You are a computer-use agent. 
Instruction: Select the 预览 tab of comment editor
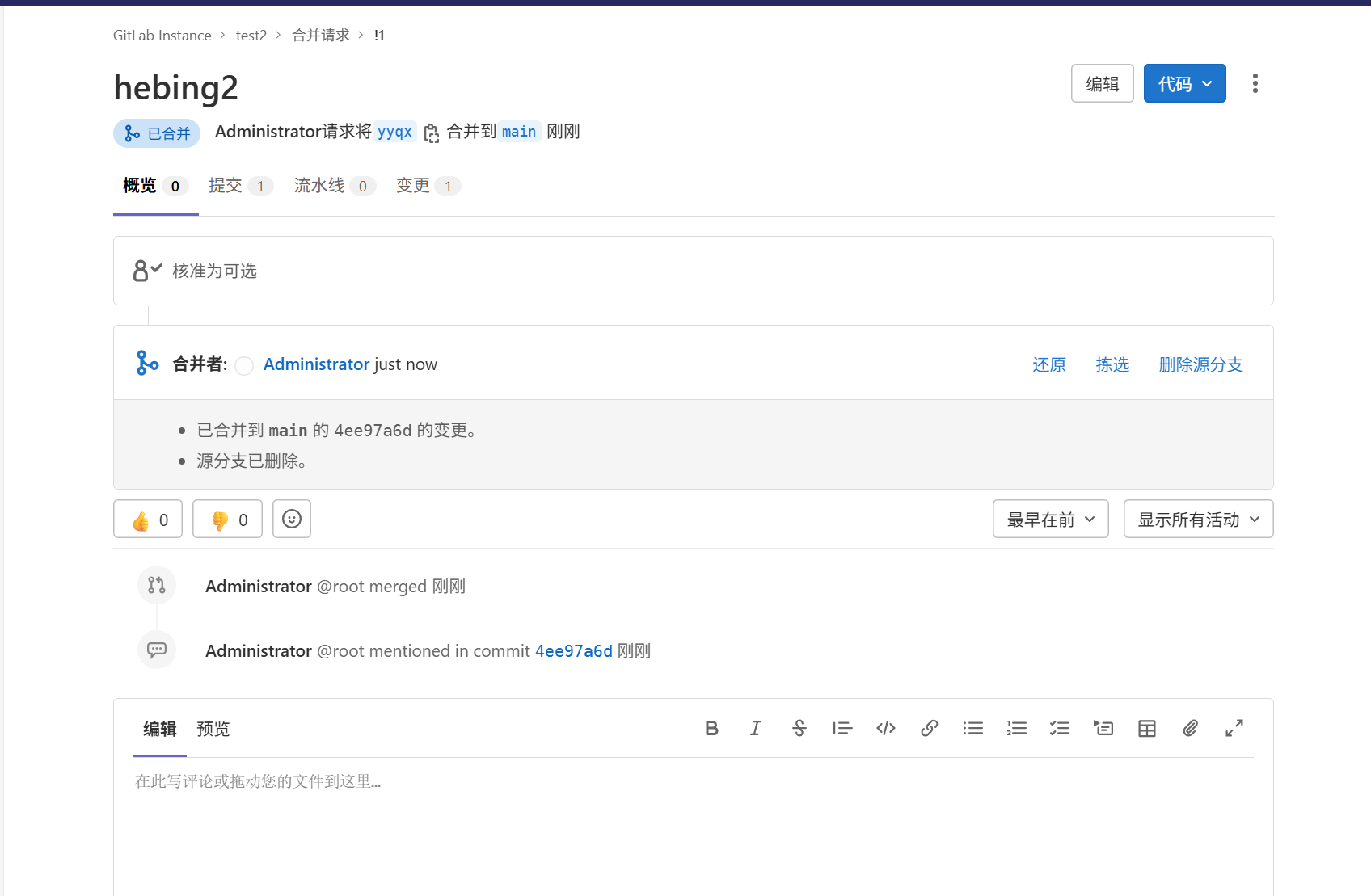click(213, 730)
